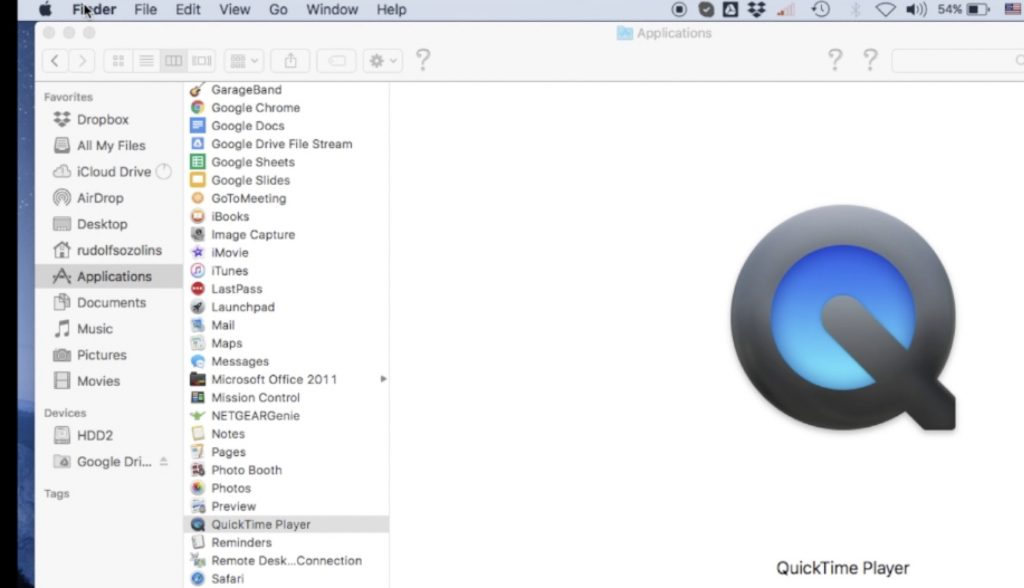The width and height of the screenshot is (1024, 588).
Task: Open the arrange items dropdown
Action: pyautogui.click(x=244, y=61)
